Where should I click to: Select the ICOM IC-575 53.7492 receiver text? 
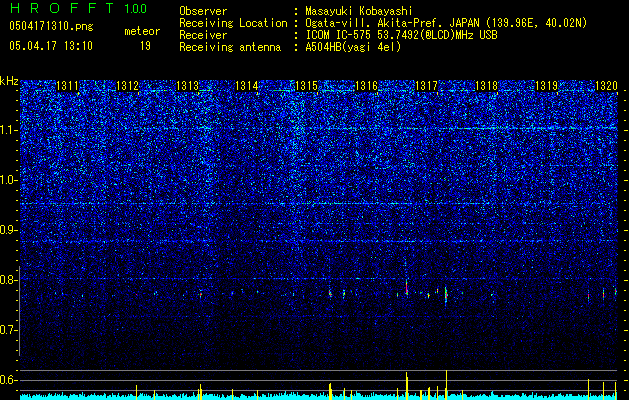[x=402, y=35]
